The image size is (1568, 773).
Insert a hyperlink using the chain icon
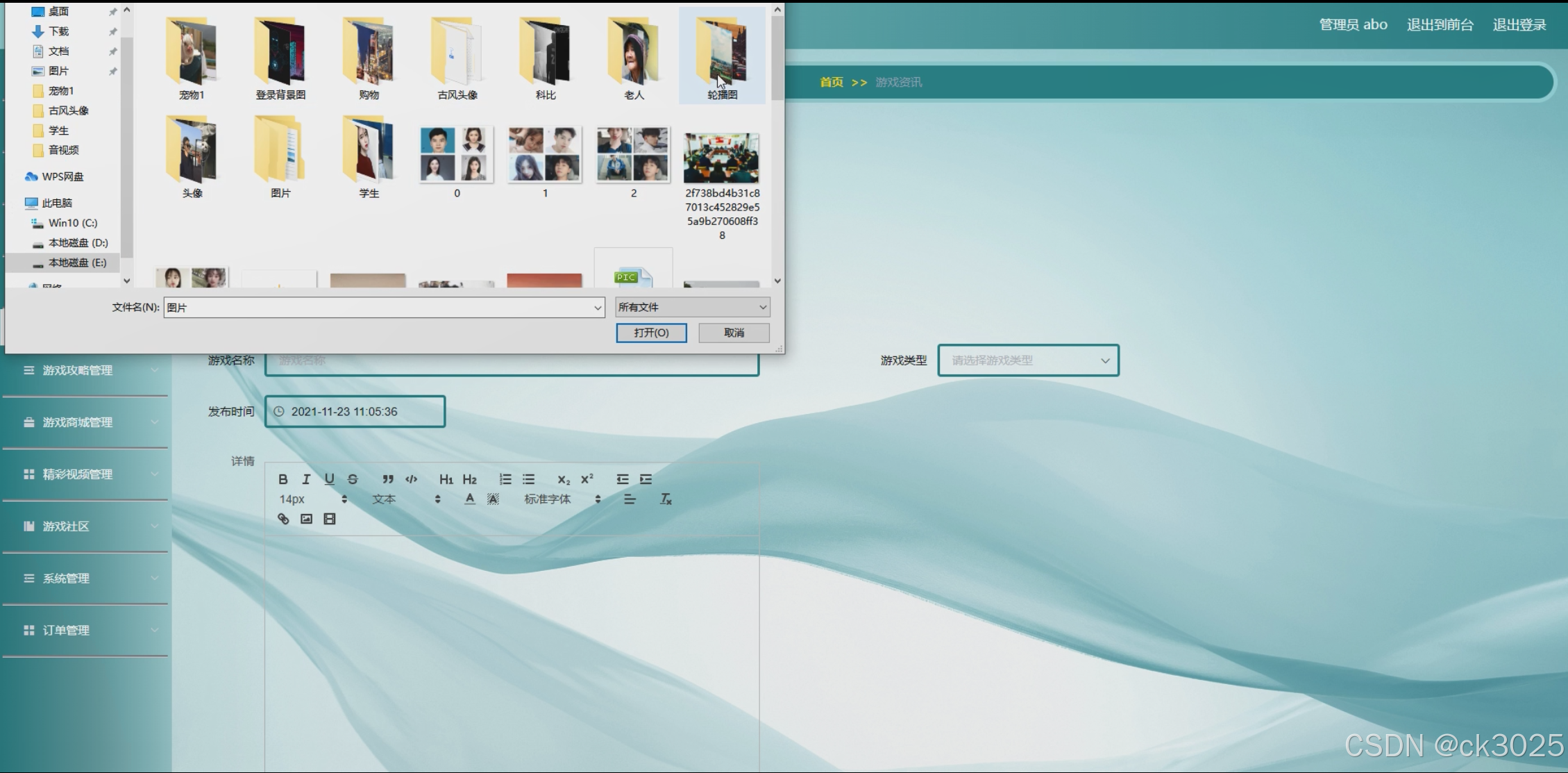pyautogui.click(x=283, y=518)
